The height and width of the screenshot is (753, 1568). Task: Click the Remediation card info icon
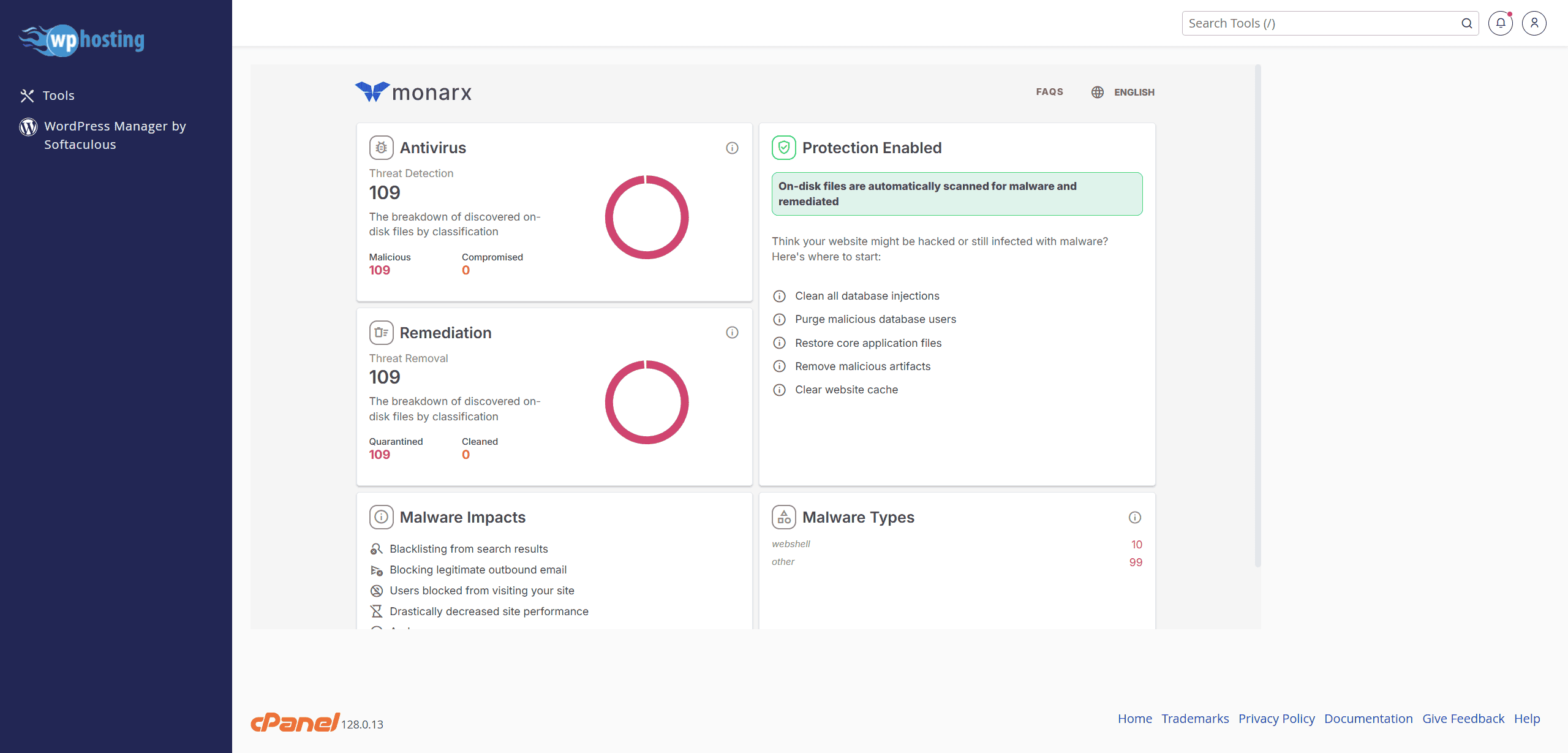[732, 332]
